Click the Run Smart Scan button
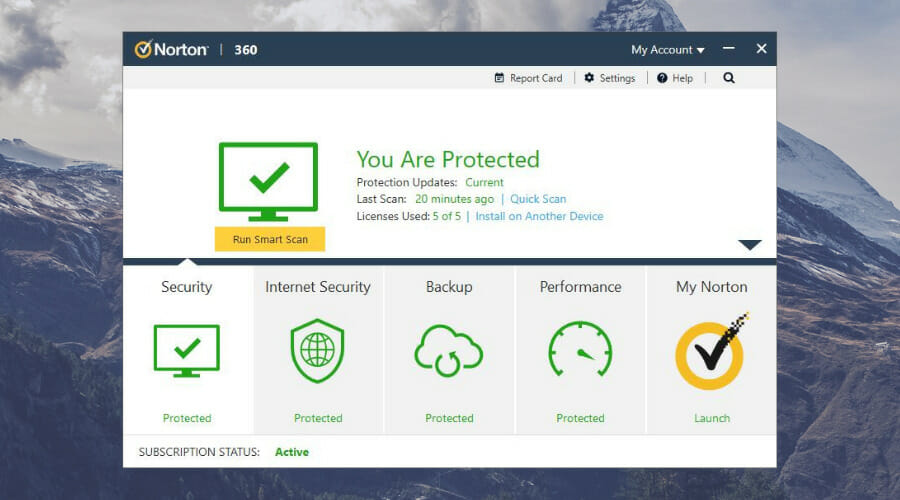Image resolution: width=900 pixels, height=500 pixels. pyautogui.click(x=270, y=239)
